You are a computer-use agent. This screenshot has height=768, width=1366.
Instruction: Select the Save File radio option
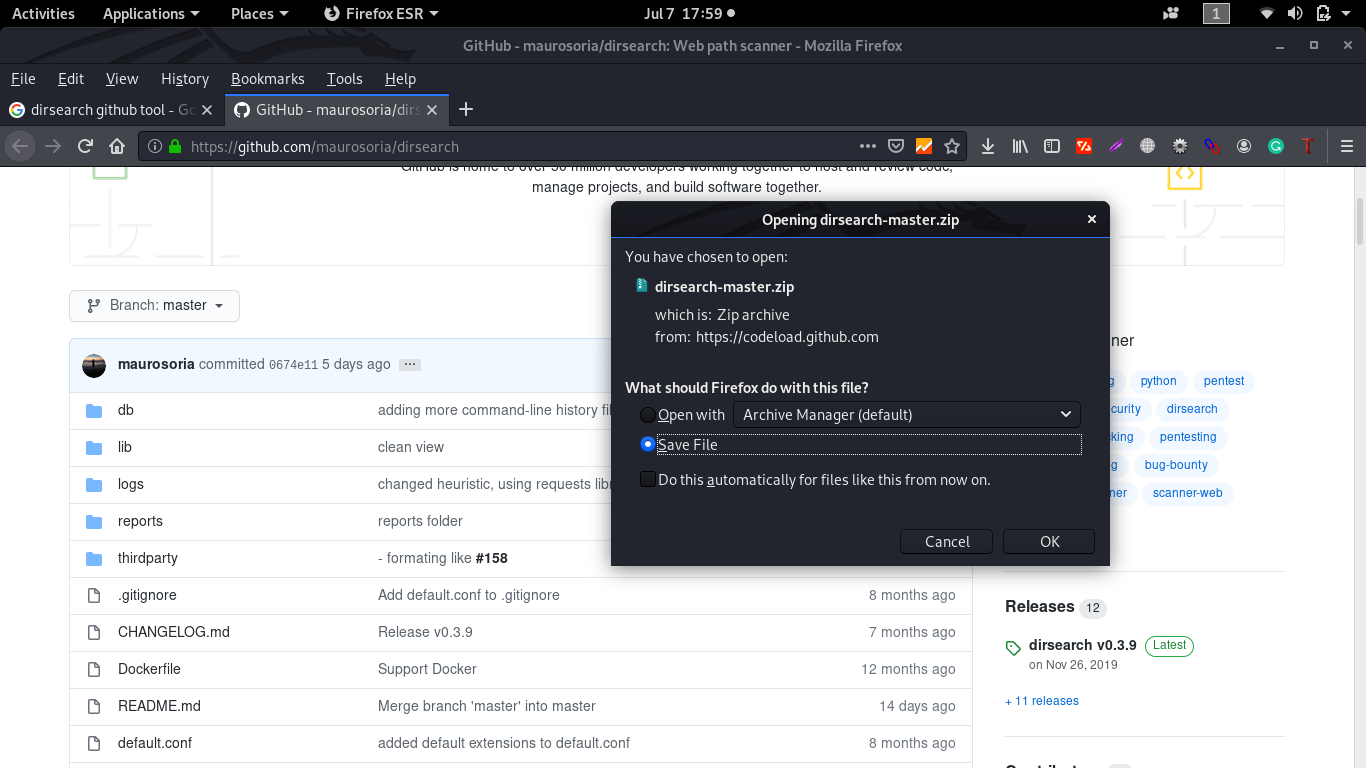648,444
